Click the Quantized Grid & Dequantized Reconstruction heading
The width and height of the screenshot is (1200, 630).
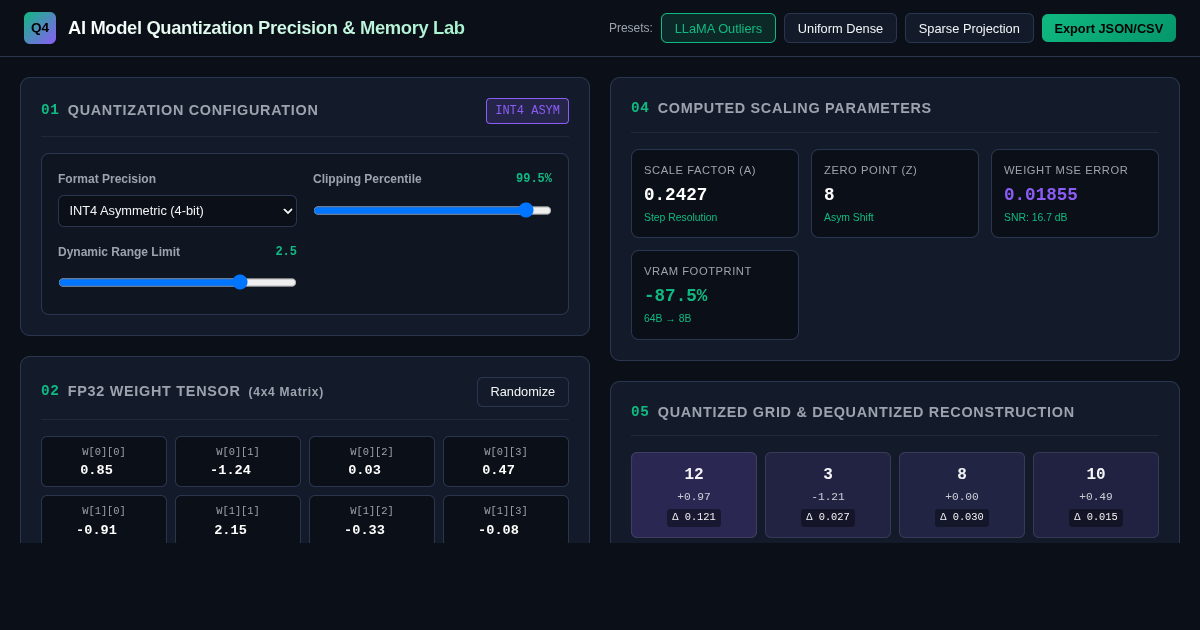[853, 412]
